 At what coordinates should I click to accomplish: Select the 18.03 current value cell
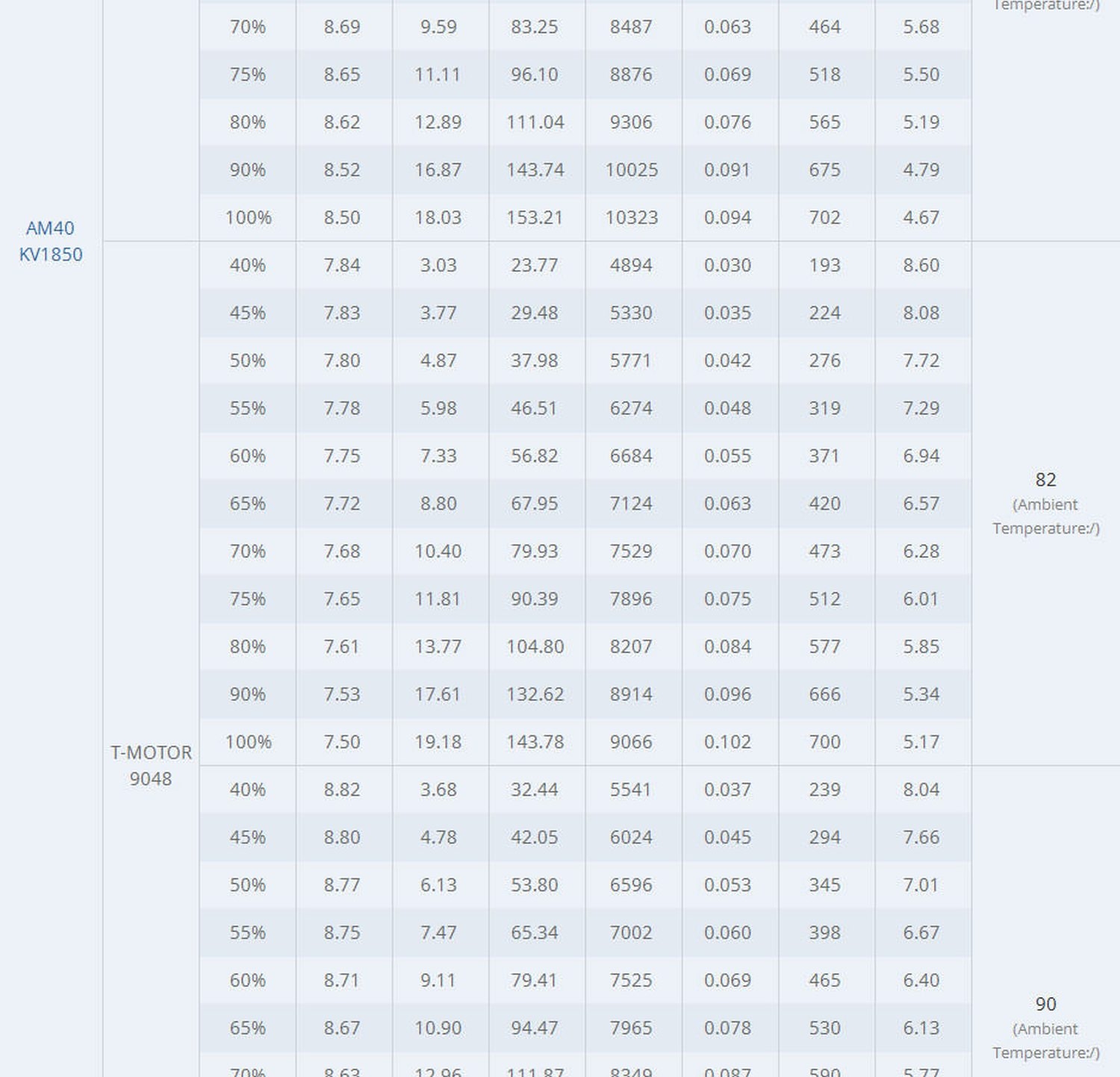438,217
